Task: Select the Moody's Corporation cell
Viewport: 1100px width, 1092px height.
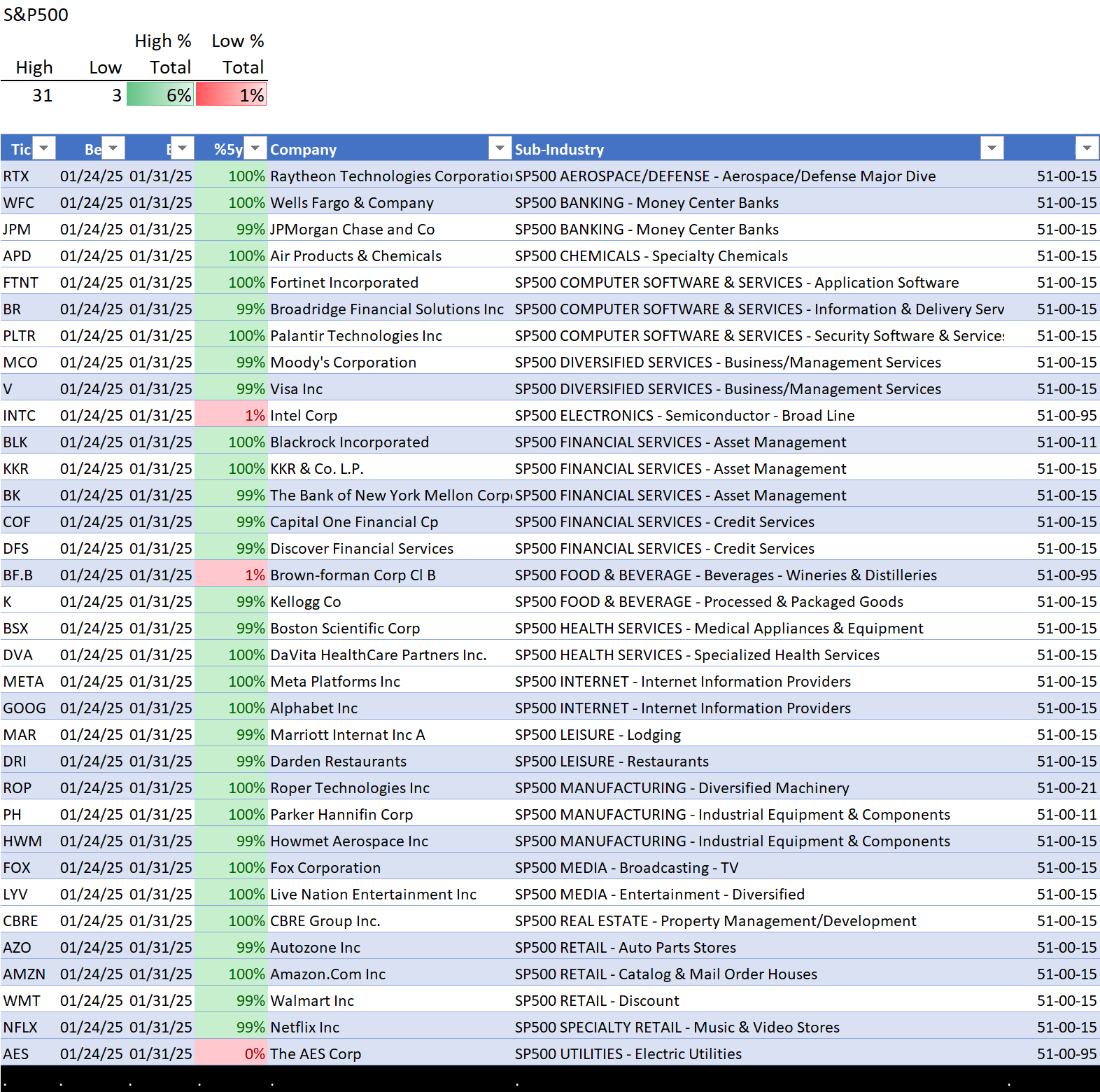Action: (x=390, y=362)
